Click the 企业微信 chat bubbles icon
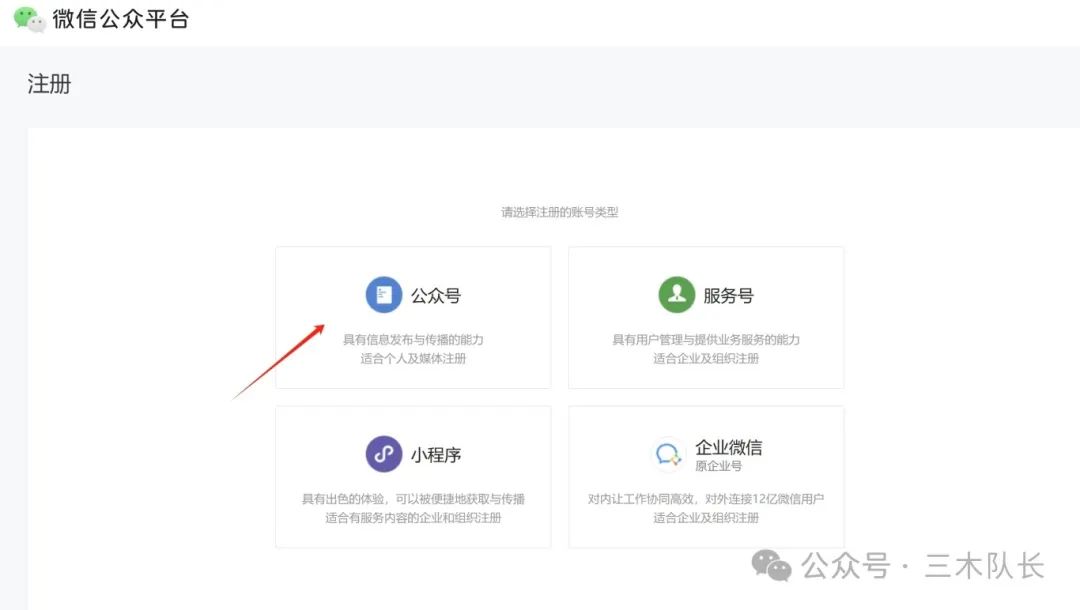Screen dimensions: 1080x610 (666, 452)
